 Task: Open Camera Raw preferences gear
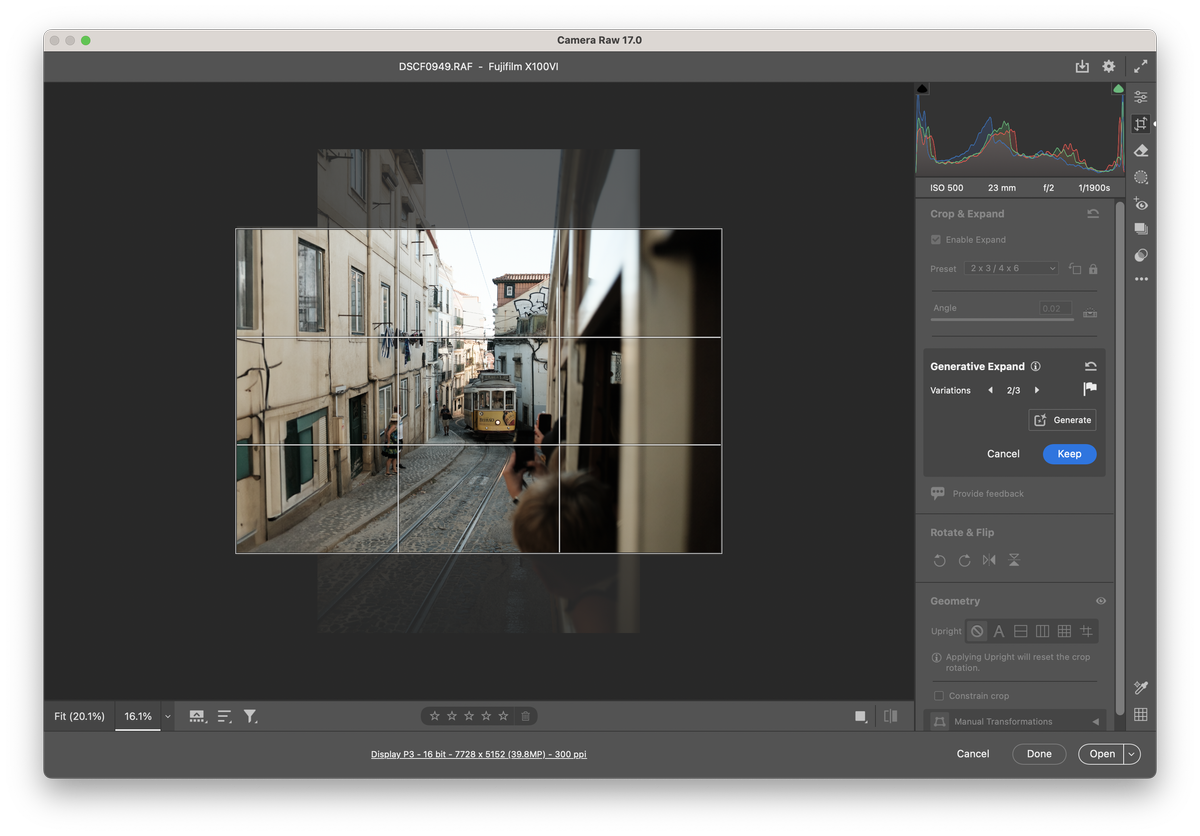[x=1108, y=66]
